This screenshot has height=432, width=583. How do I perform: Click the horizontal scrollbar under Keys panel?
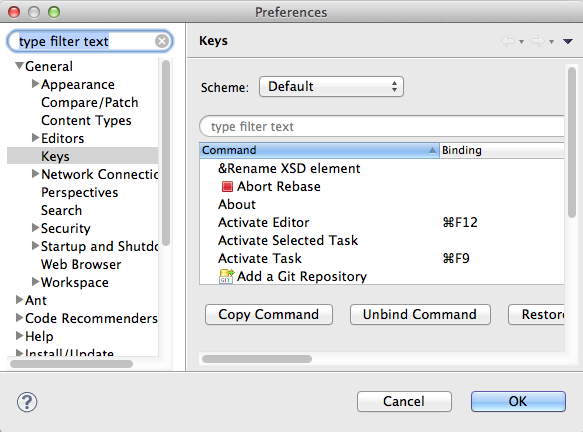click(x=257, y=359)
